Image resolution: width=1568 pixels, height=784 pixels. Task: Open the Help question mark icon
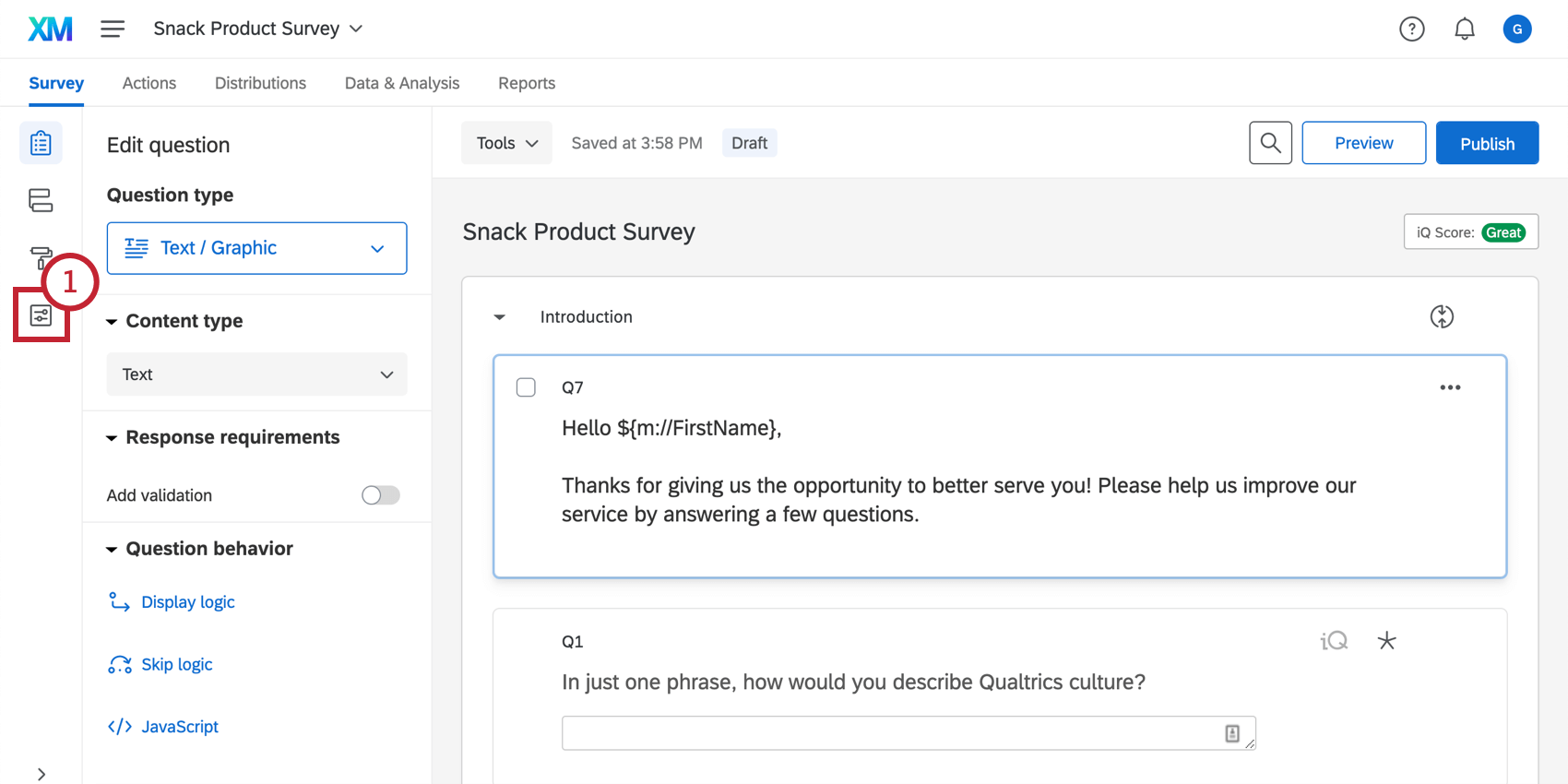[1411, 29]
